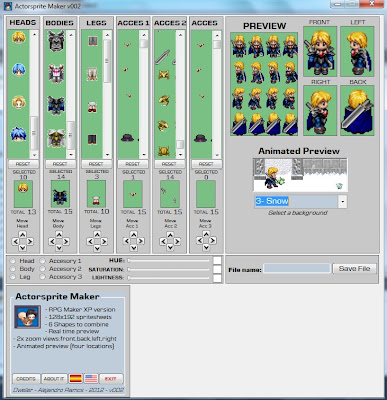Click the Legs list scroll up arrow

pos(107,35)
